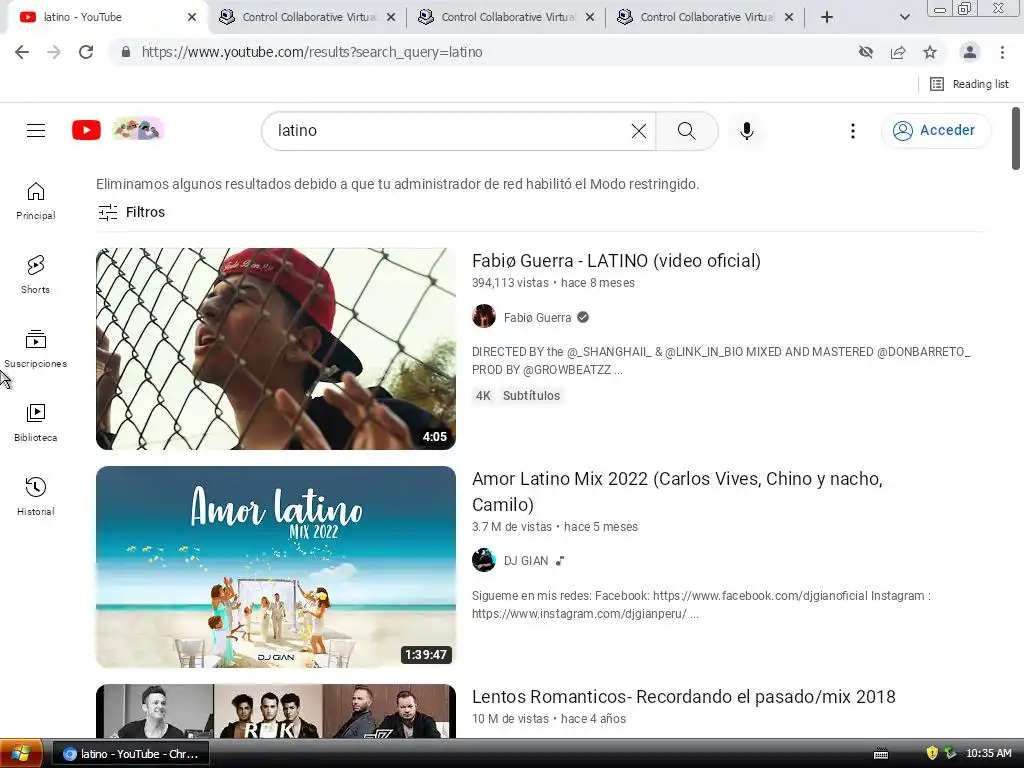Click Fabiø Guerra channel avatar
The height and width of the screenshot is (768, 1024).
pyautogui.click(x=484, y=317)
